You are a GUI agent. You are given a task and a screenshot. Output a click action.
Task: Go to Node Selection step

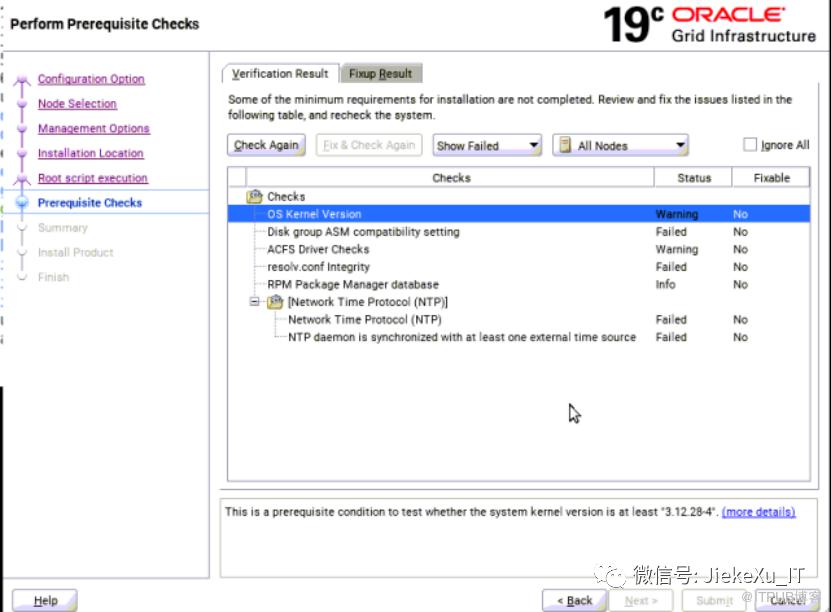click(77, 104)
